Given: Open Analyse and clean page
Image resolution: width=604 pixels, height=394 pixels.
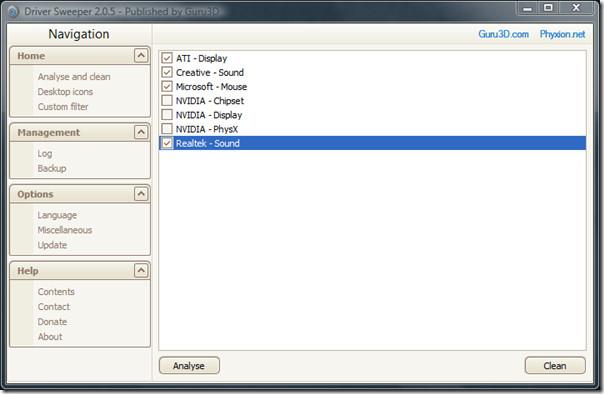Looking at the screenshot, I should click(74, 77).
